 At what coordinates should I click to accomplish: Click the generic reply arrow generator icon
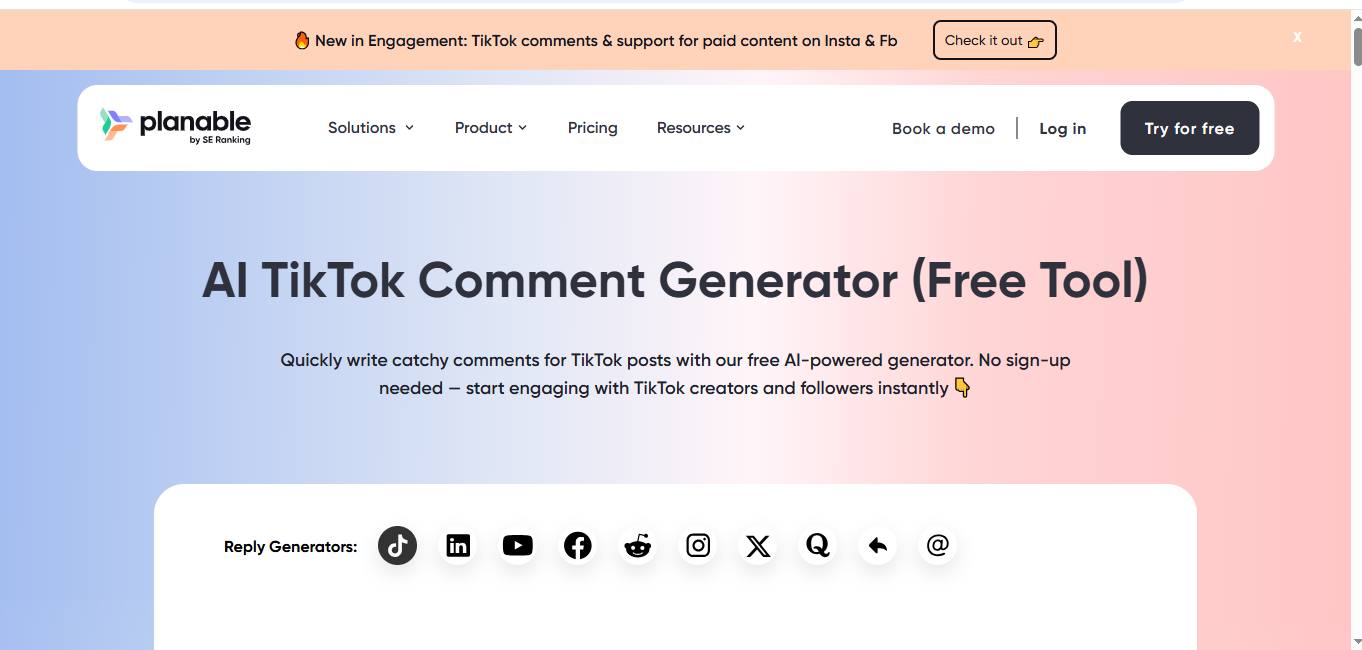click(x=878, y=546)
